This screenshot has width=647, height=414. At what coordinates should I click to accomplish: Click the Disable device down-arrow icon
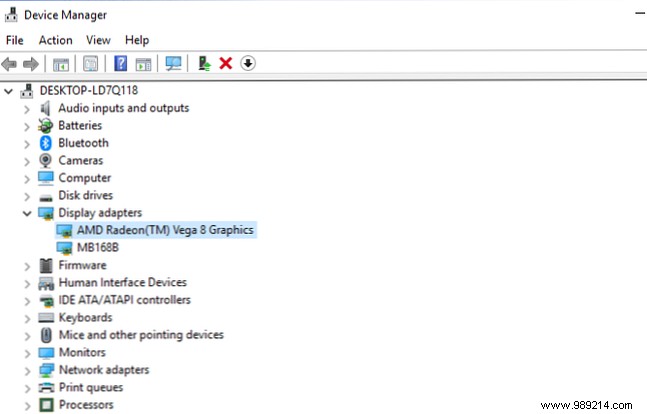pyautogui.click(x=248, y=64)
